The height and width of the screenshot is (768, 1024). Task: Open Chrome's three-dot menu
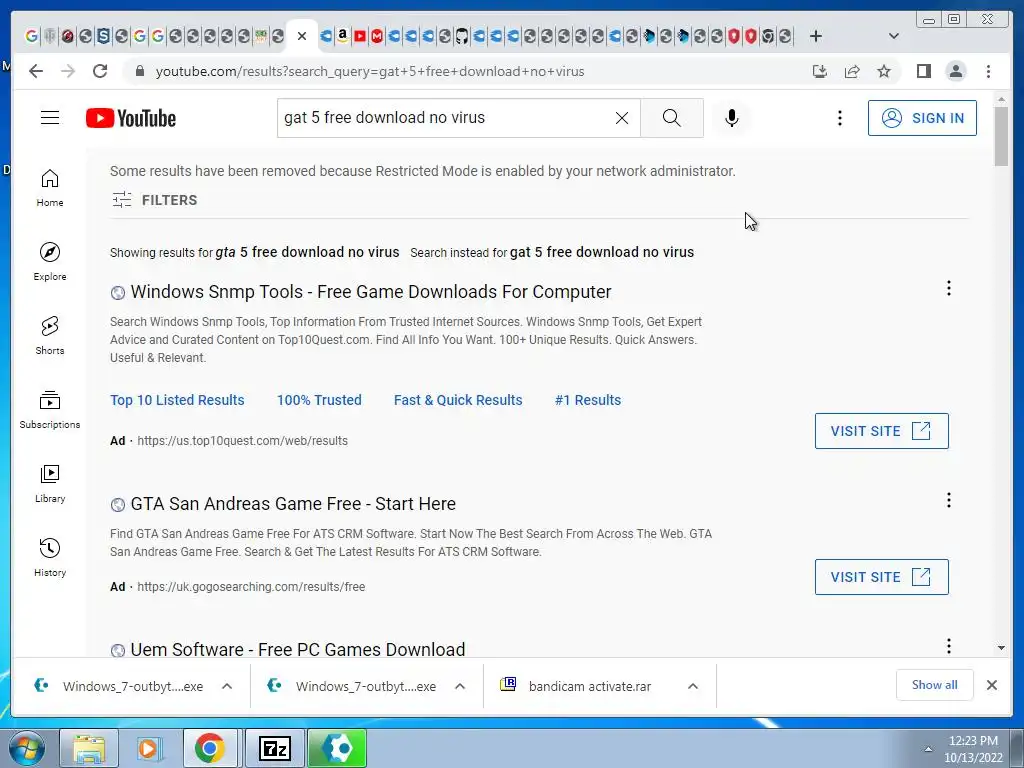click(x=988, y=71)
